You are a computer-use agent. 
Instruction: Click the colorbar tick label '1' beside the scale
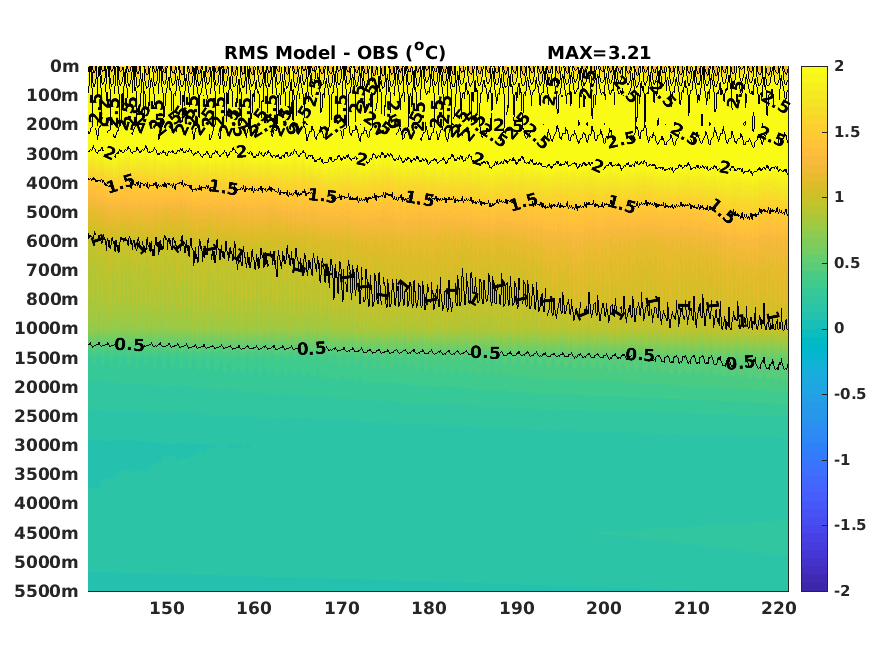(839, 197)
